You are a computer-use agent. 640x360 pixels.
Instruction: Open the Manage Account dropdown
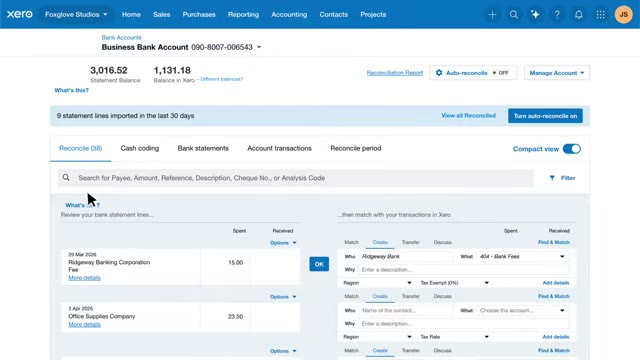pos(557,73)
